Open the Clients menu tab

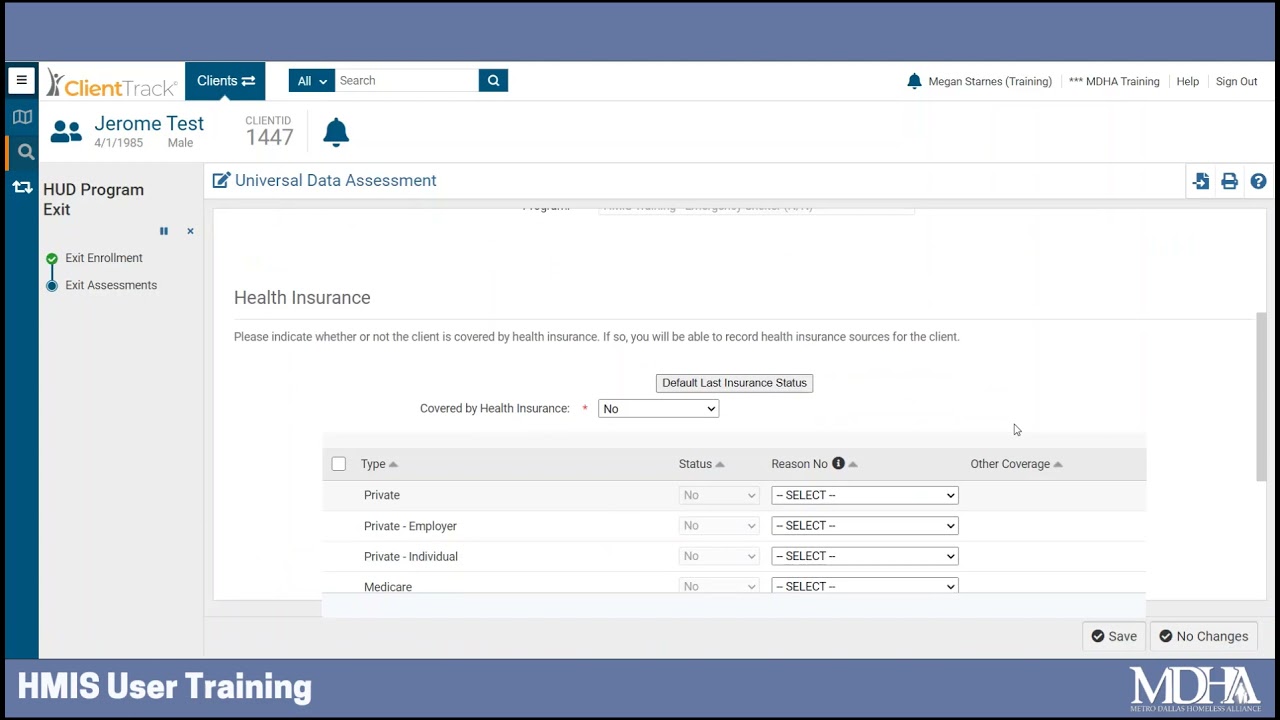225,81
